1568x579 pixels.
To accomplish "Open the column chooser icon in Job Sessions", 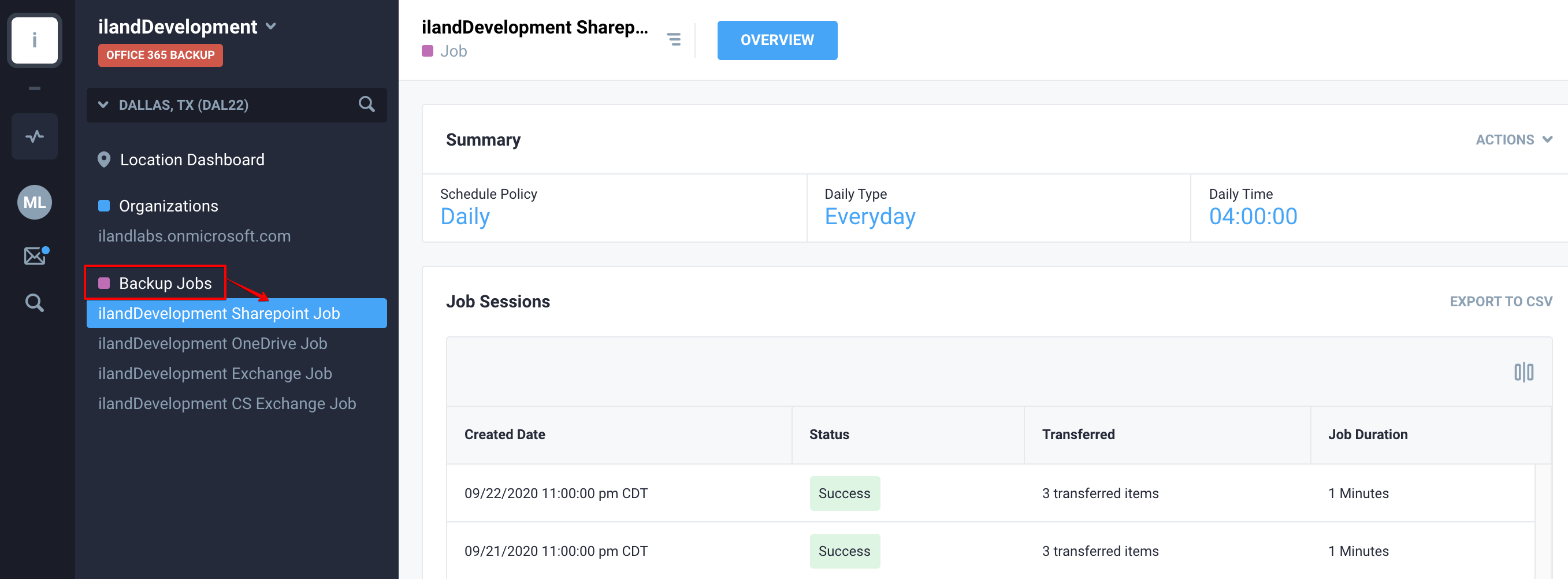I will coord(1523,372).
